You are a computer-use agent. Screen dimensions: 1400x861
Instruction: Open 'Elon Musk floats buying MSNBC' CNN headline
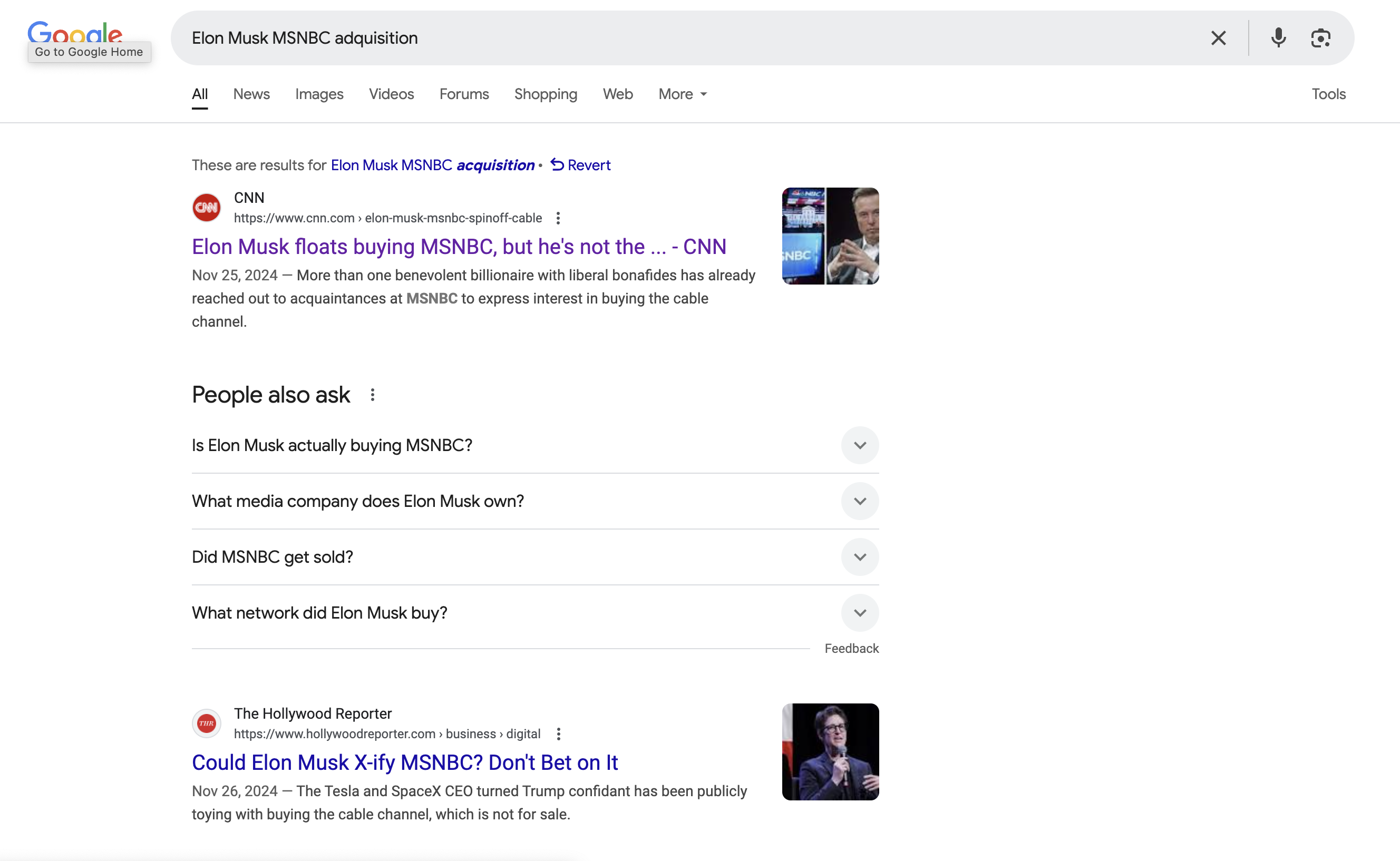click(x=459, y=247)
